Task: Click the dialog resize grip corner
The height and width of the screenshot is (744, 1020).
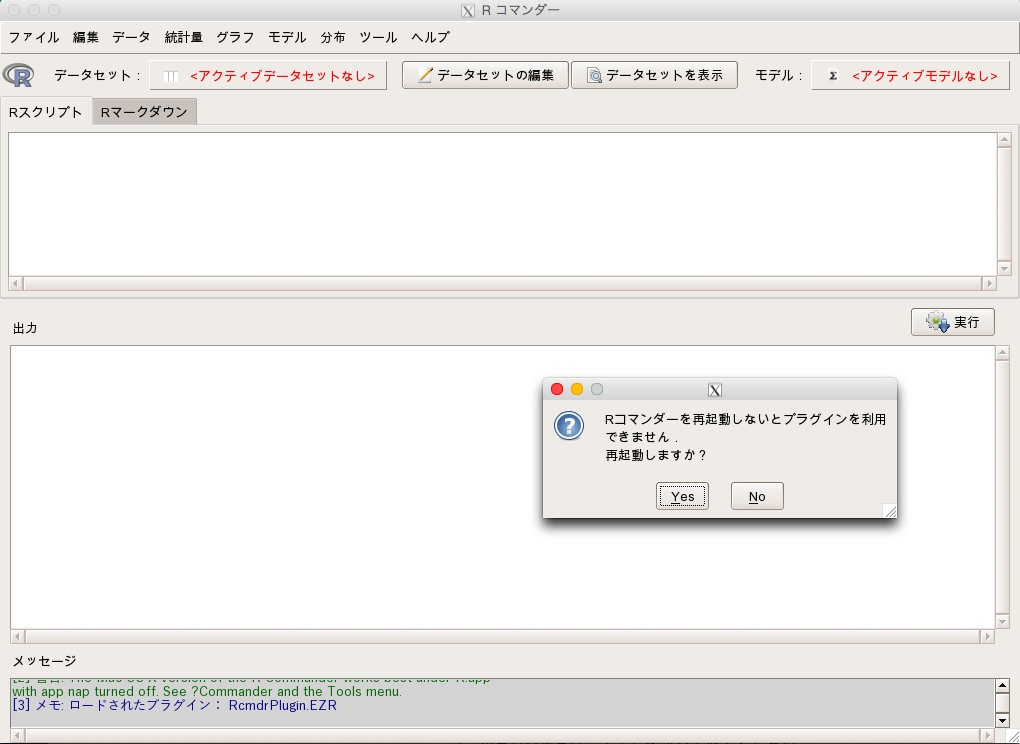Action: tap(890, 511)
